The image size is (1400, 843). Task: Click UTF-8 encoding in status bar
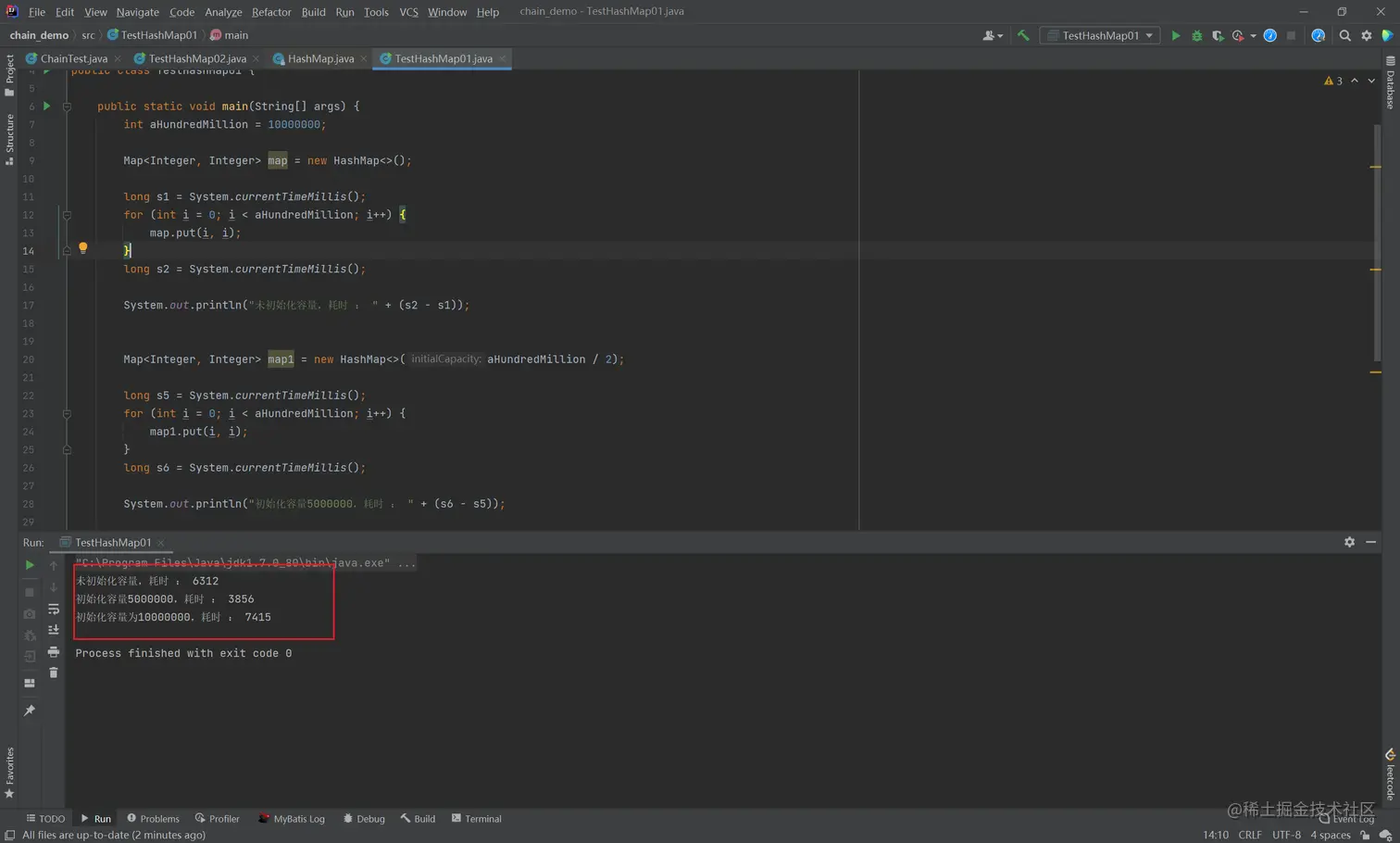click(x=1286, y=835)
